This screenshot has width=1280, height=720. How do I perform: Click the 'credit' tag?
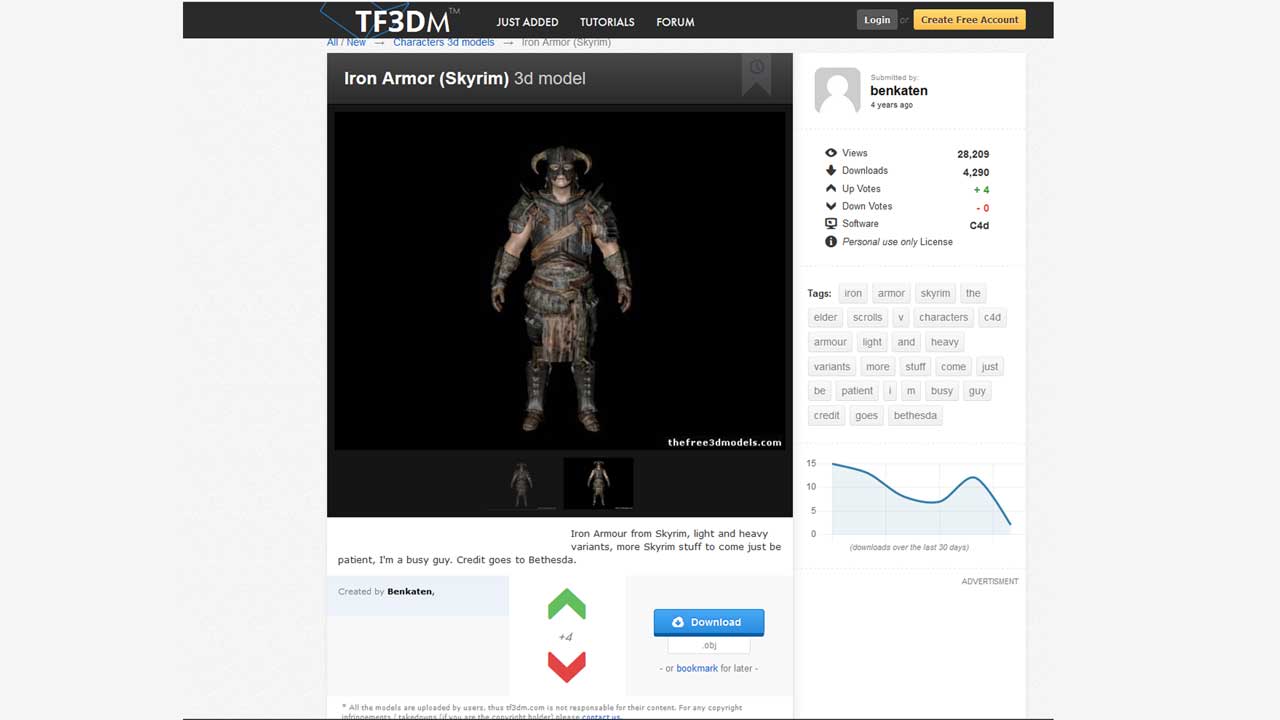tap(827, 415)
